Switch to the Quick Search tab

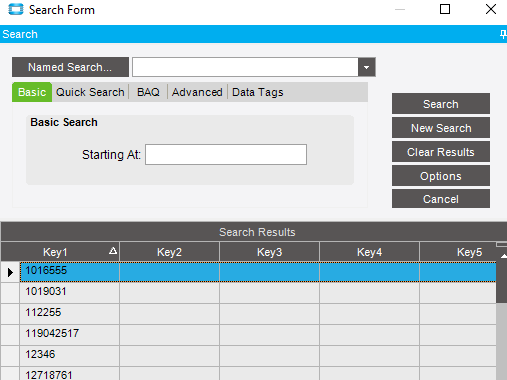tap(90, 92)
